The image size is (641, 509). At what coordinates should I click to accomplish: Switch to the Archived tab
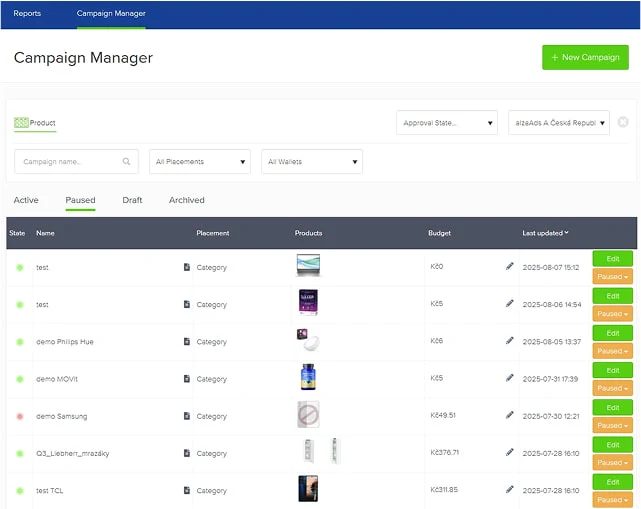186,200
